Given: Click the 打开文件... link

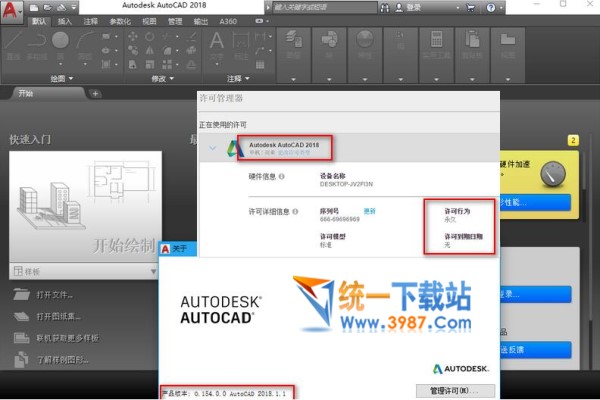Looking at the screenshot, I should pos(54,295).
